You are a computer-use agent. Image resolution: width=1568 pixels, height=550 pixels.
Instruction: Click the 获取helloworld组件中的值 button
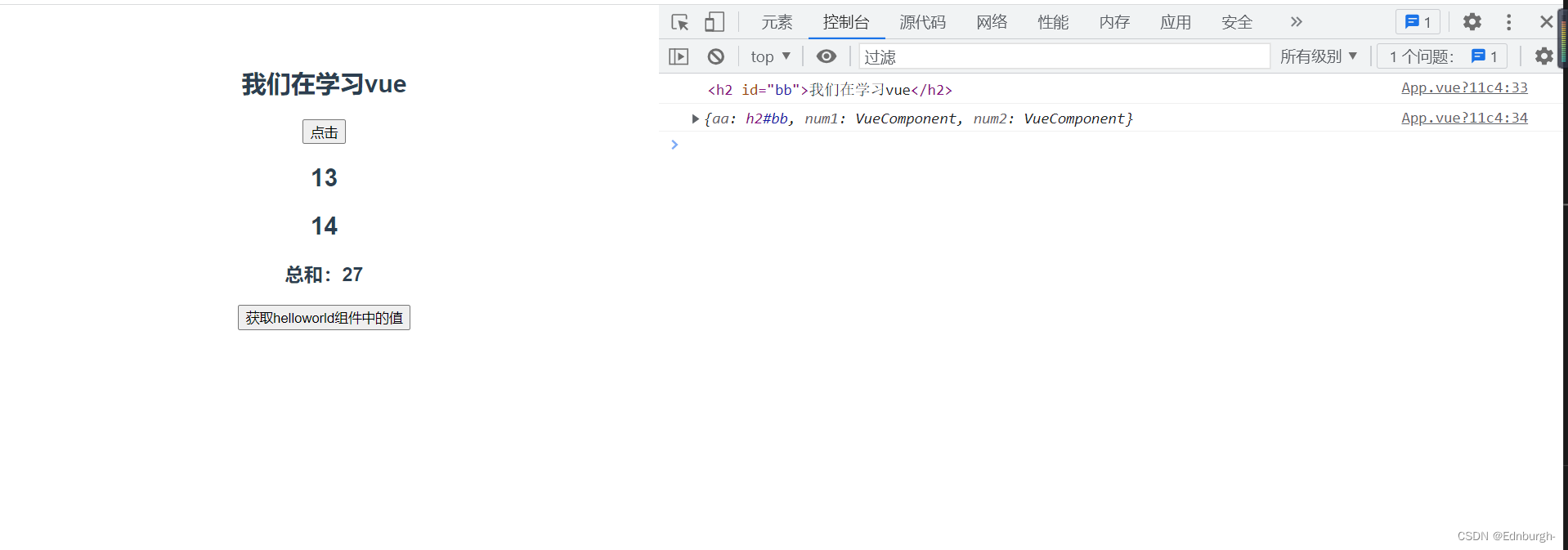coord(324,318)
